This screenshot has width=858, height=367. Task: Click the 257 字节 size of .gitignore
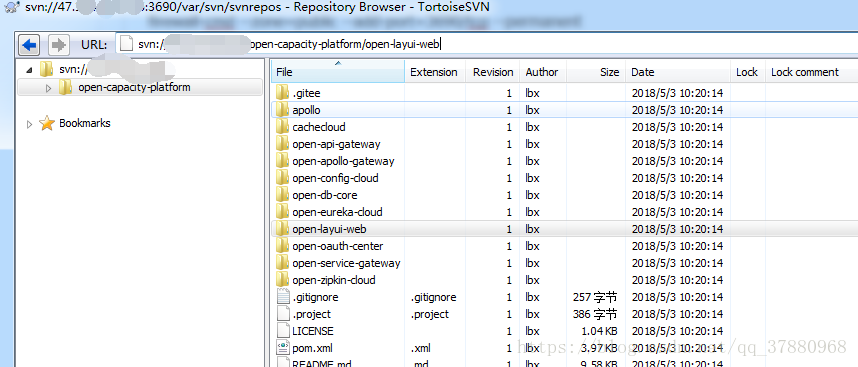click(x=595, y=298)
